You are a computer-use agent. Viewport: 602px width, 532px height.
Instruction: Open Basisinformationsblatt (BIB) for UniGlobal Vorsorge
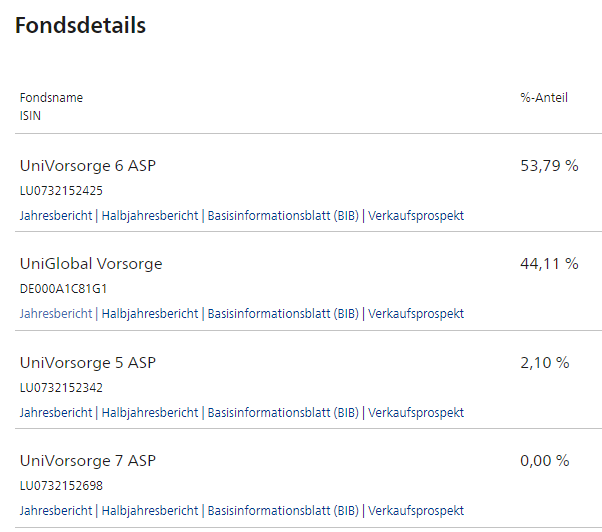click(283, 314)
